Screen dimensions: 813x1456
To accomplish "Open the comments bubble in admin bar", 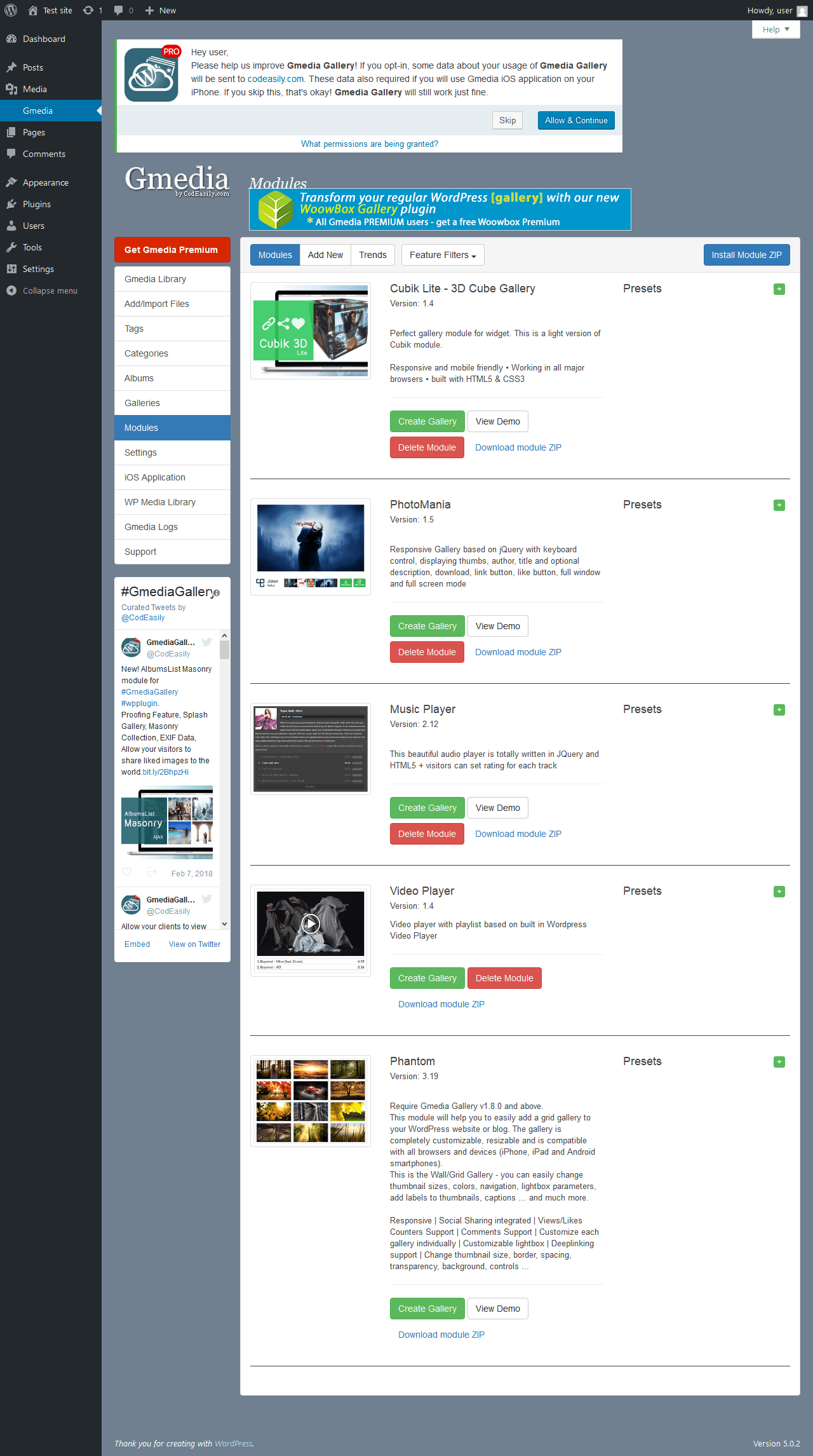I will click(118, 10).
